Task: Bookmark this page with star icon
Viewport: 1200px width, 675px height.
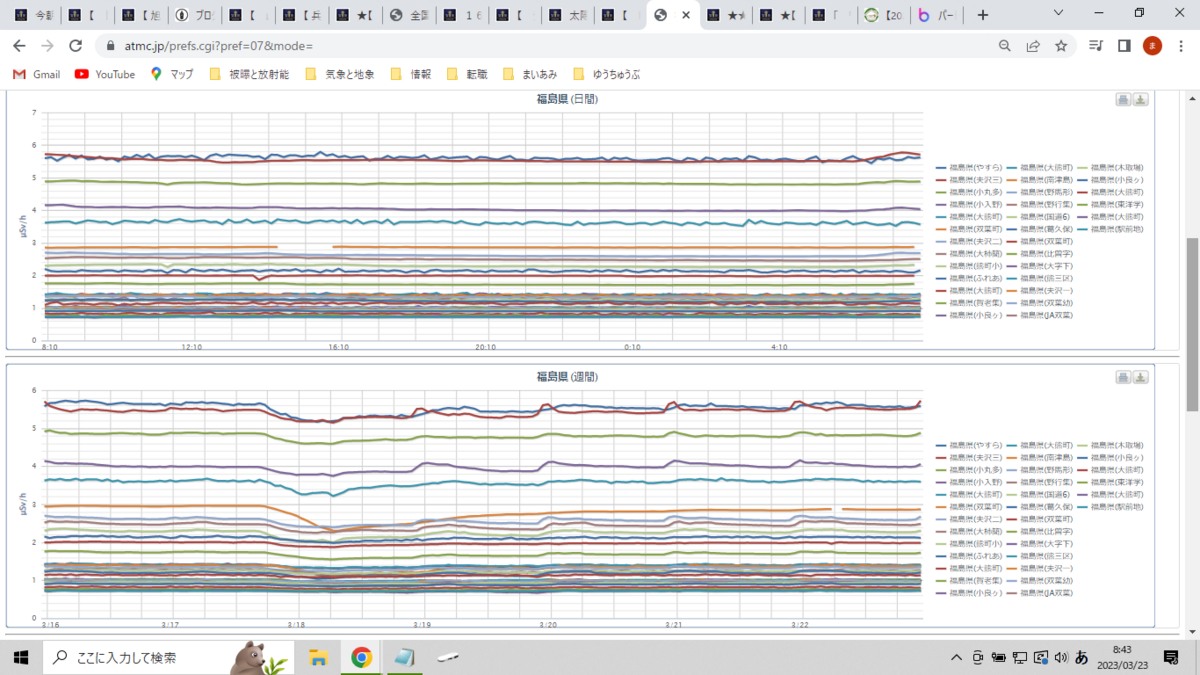Action: point(1061,46)
